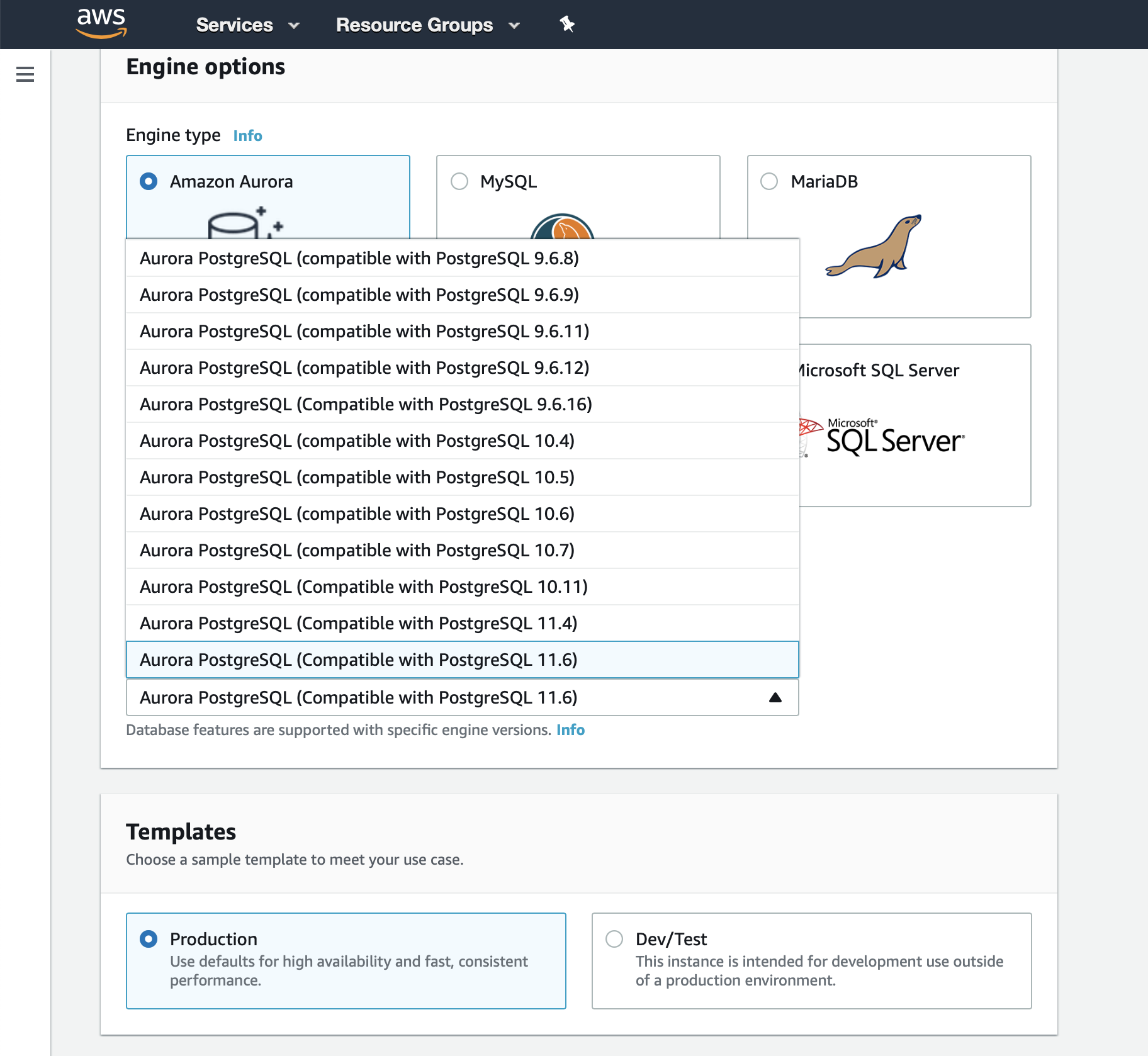Image resolution: width=1148 pixels, height=1056 pixels.
Task: Choose Aurora PostgreSQL 10.6 version
Action: tap(463, 514)
